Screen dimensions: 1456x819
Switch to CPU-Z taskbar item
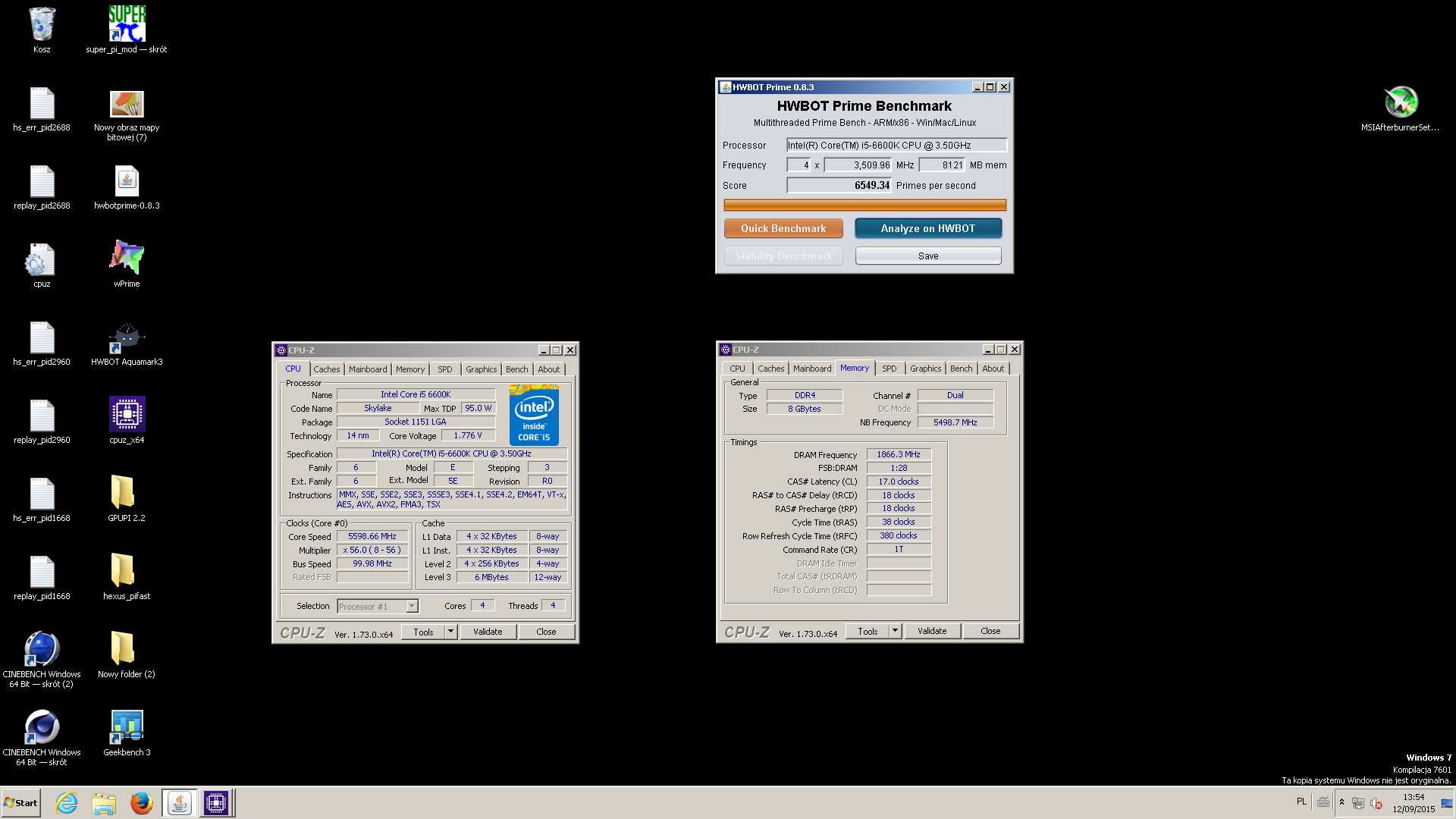[216, 803]
